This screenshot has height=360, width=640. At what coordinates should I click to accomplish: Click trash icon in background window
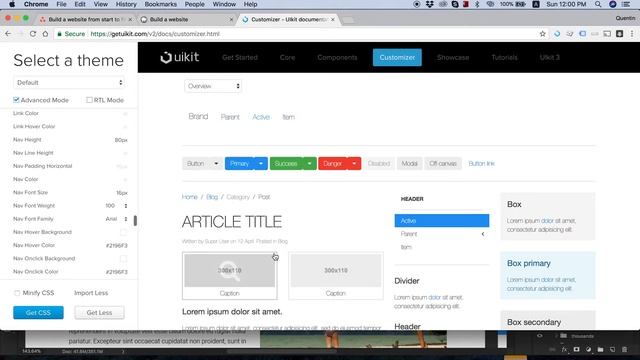point(624,349)
